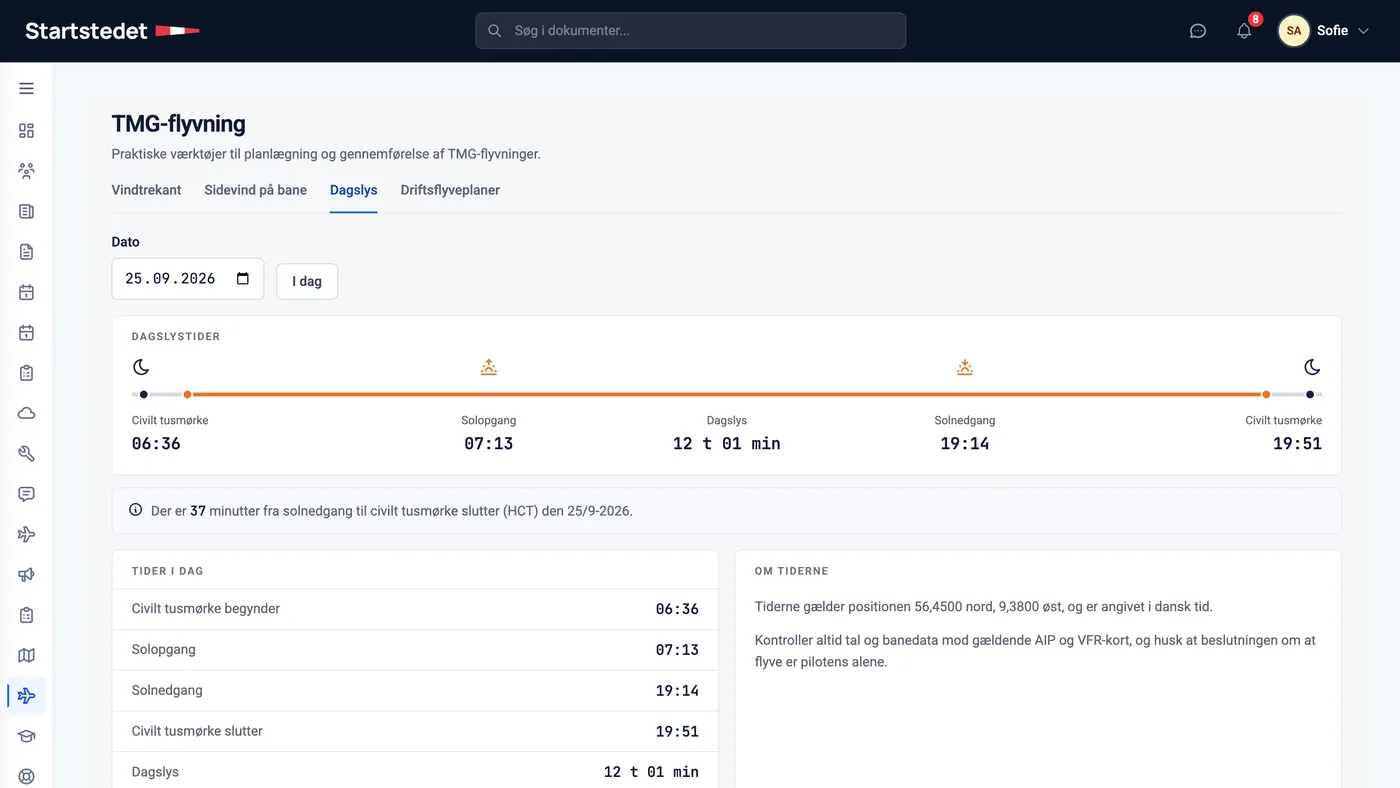The width and height of the screenshot is (1400, 788).
Task: Open the document page icon in the sidebar
Action: (26, 252)
